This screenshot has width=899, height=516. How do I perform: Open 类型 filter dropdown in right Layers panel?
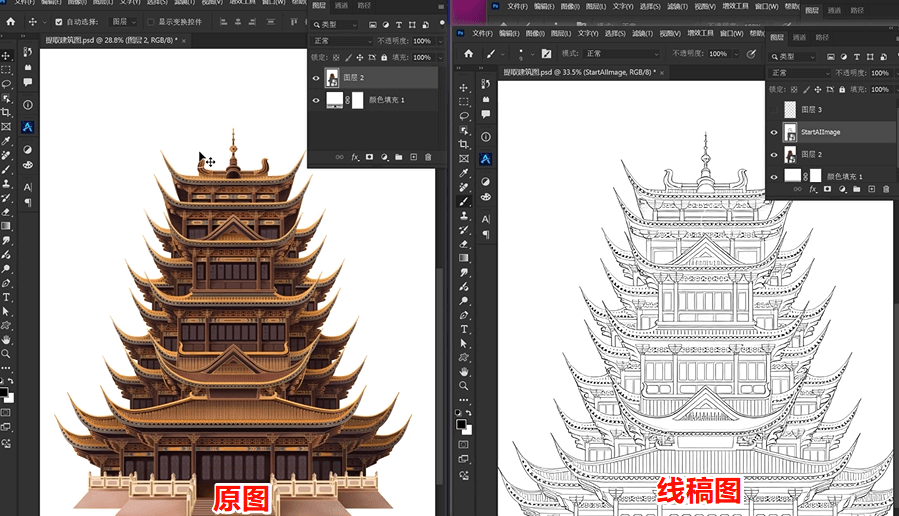(793, 57)
